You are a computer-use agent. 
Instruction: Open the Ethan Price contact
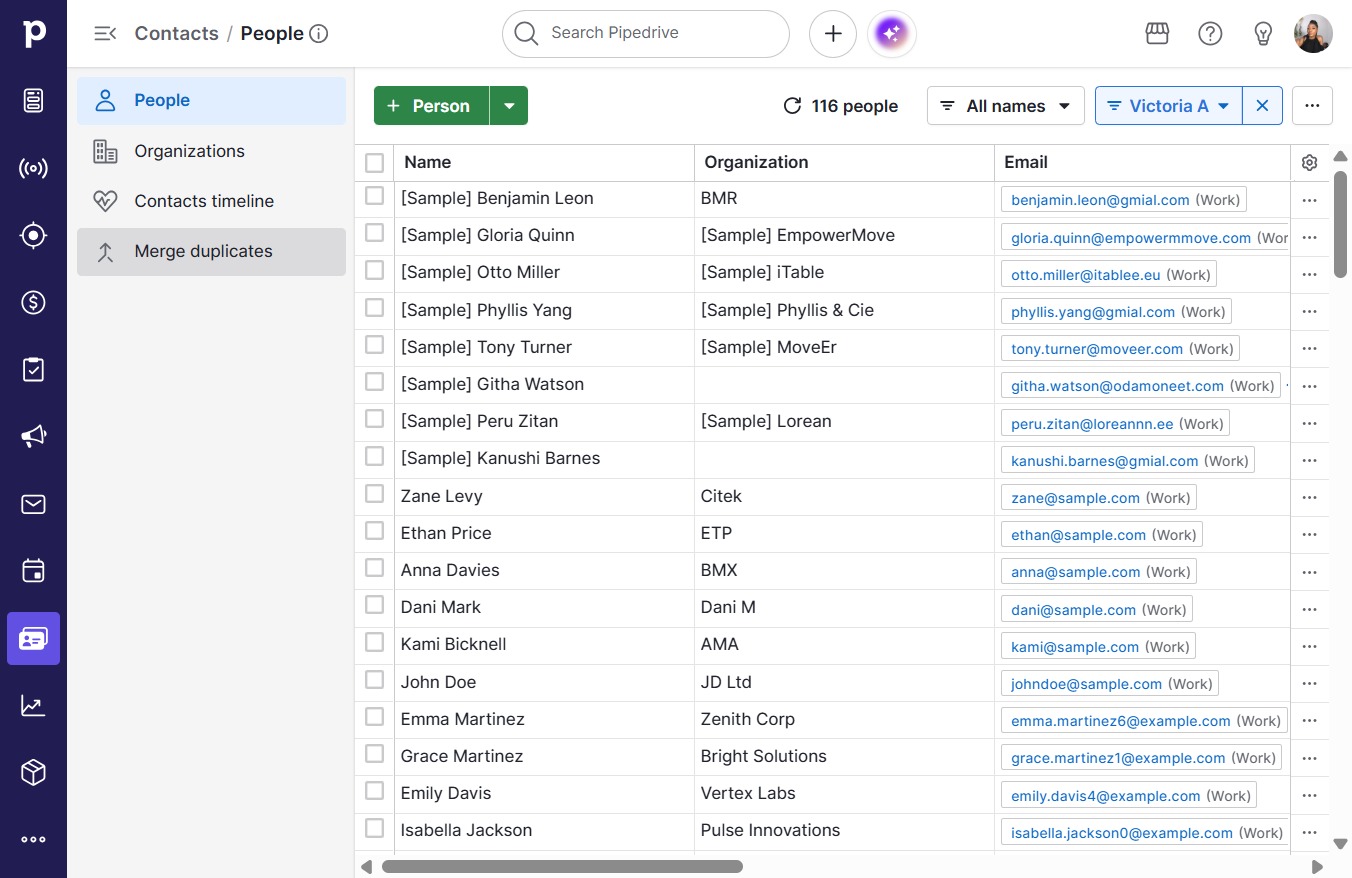(x=446, y=533)
